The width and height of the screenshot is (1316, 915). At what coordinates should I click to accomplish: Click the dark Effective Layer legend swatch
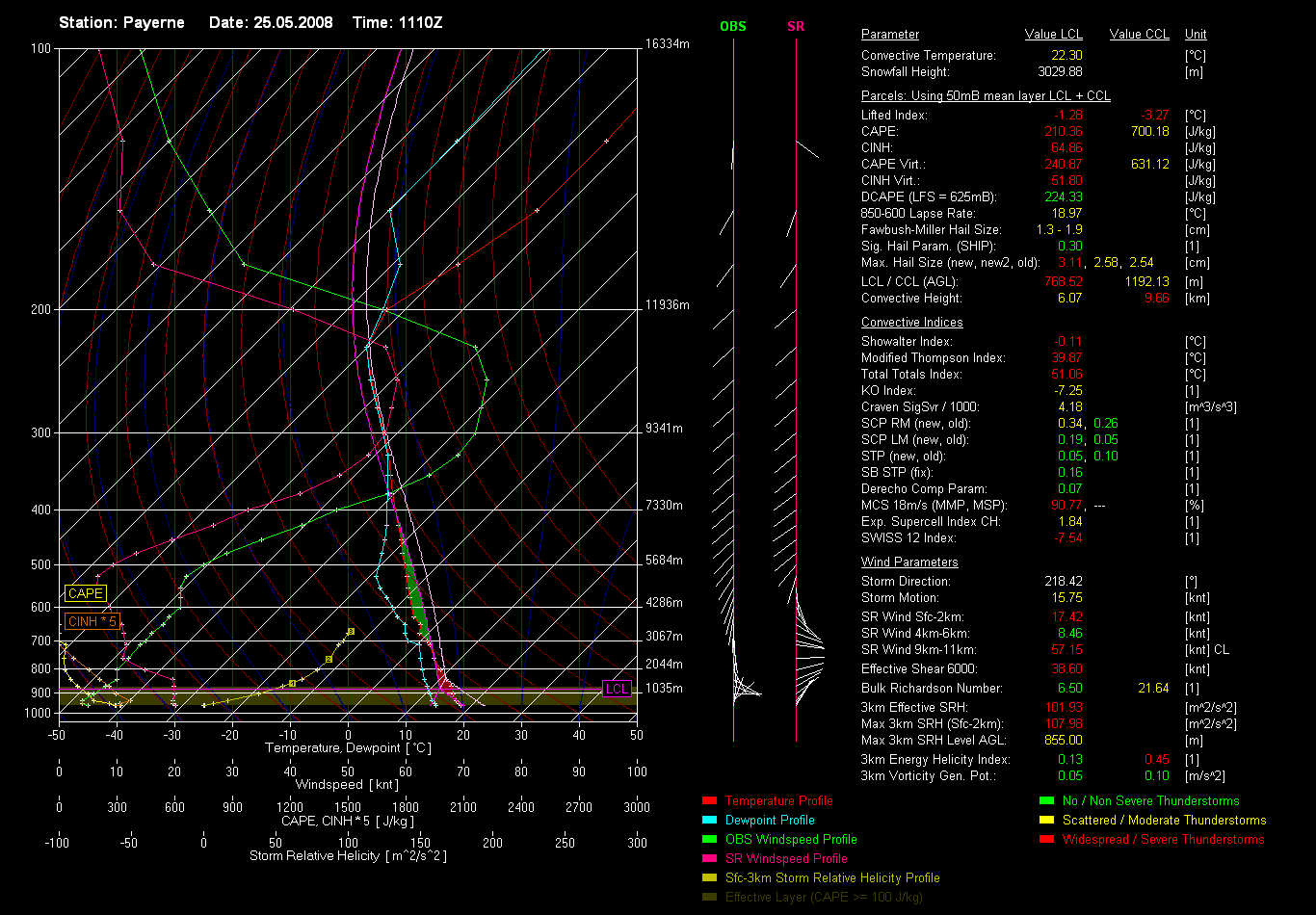(x=709, y=898)
